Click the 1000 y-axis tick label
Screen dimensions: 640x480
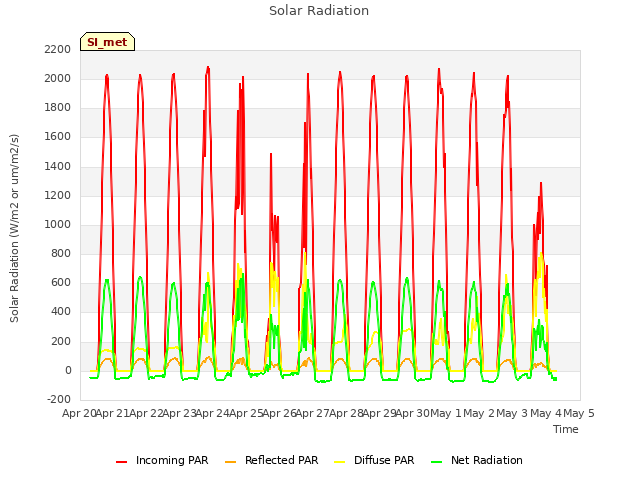coord(58,224)
